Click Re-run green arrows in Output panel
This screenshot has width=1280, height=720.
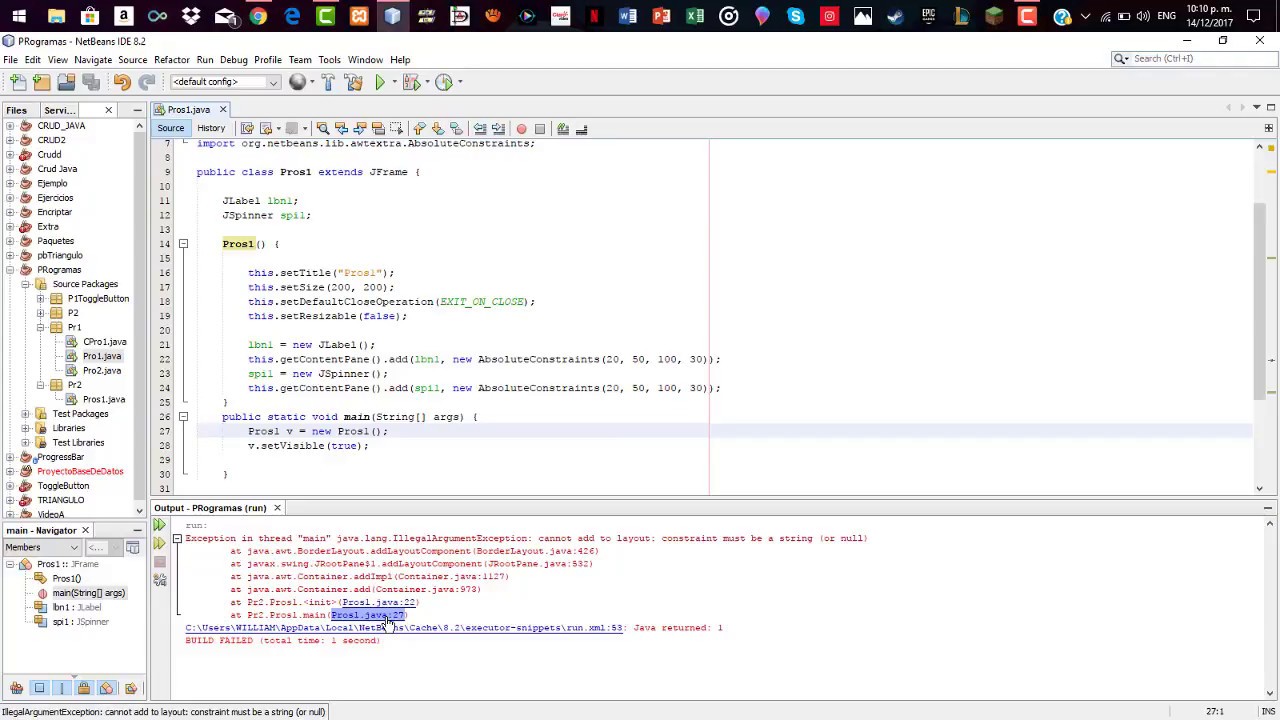click(x=159, y=525)
